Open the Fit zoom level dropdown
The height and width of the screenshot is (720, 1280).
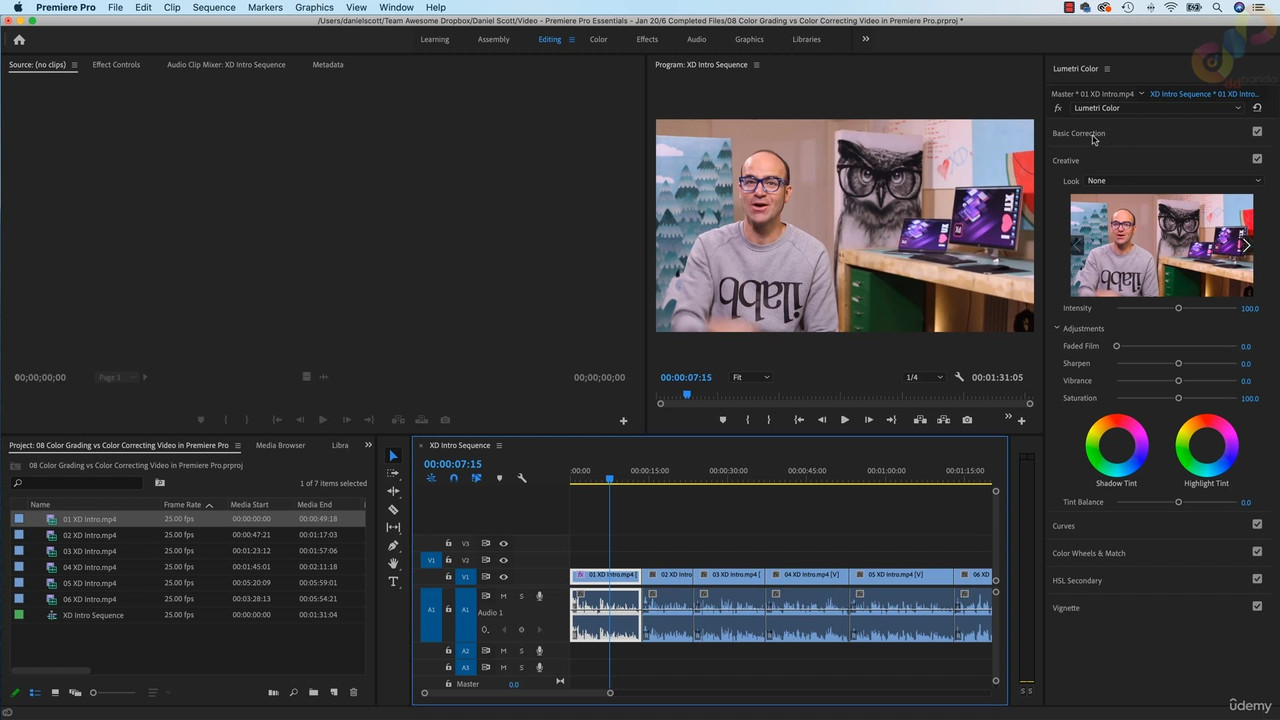(751, 377)
